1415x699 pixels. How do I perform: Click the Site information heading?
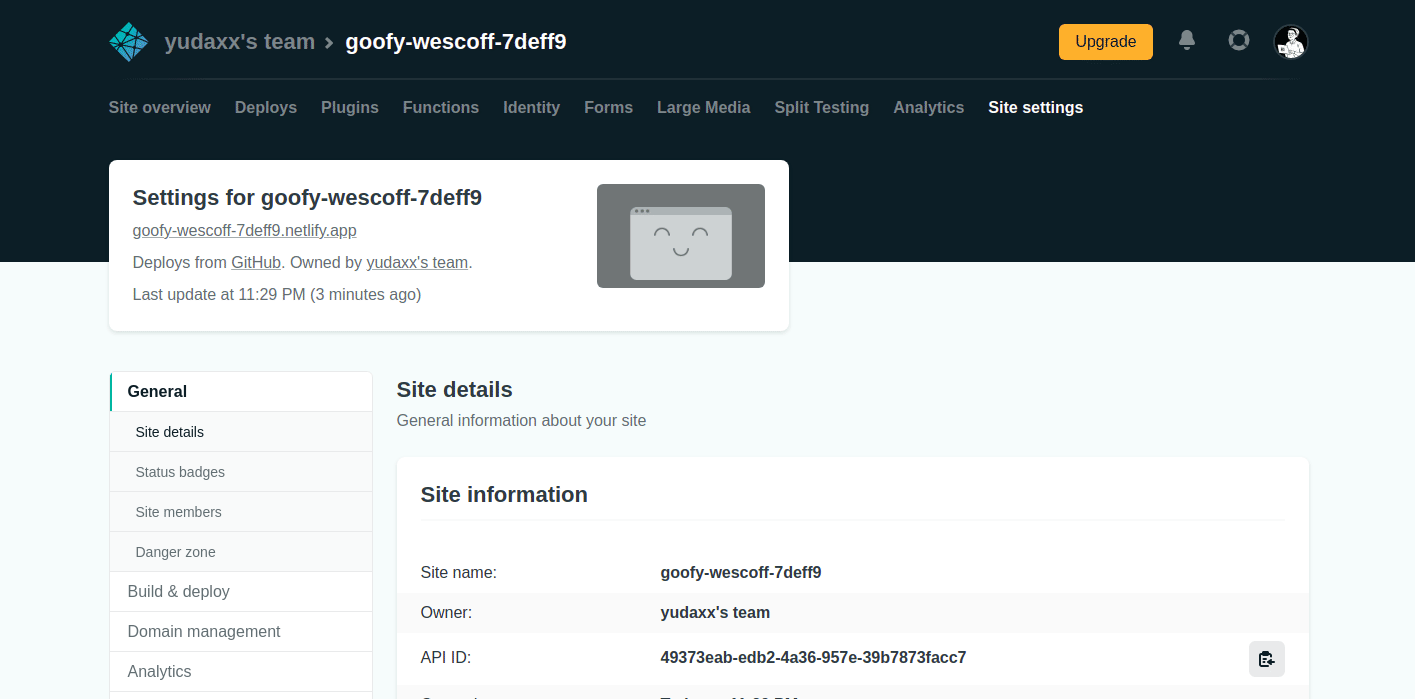pos(504,495)
